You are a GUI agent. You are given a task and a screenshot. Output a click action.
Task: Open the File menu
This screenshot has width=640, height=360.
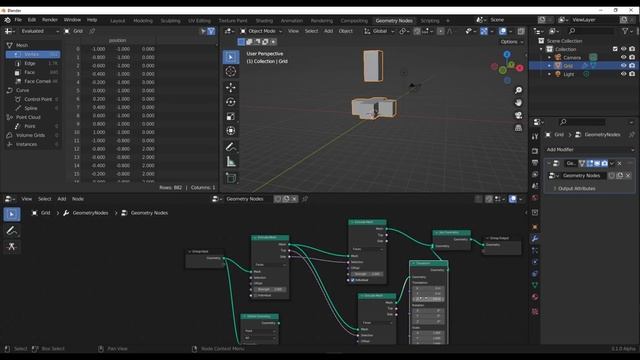(18, 20)
